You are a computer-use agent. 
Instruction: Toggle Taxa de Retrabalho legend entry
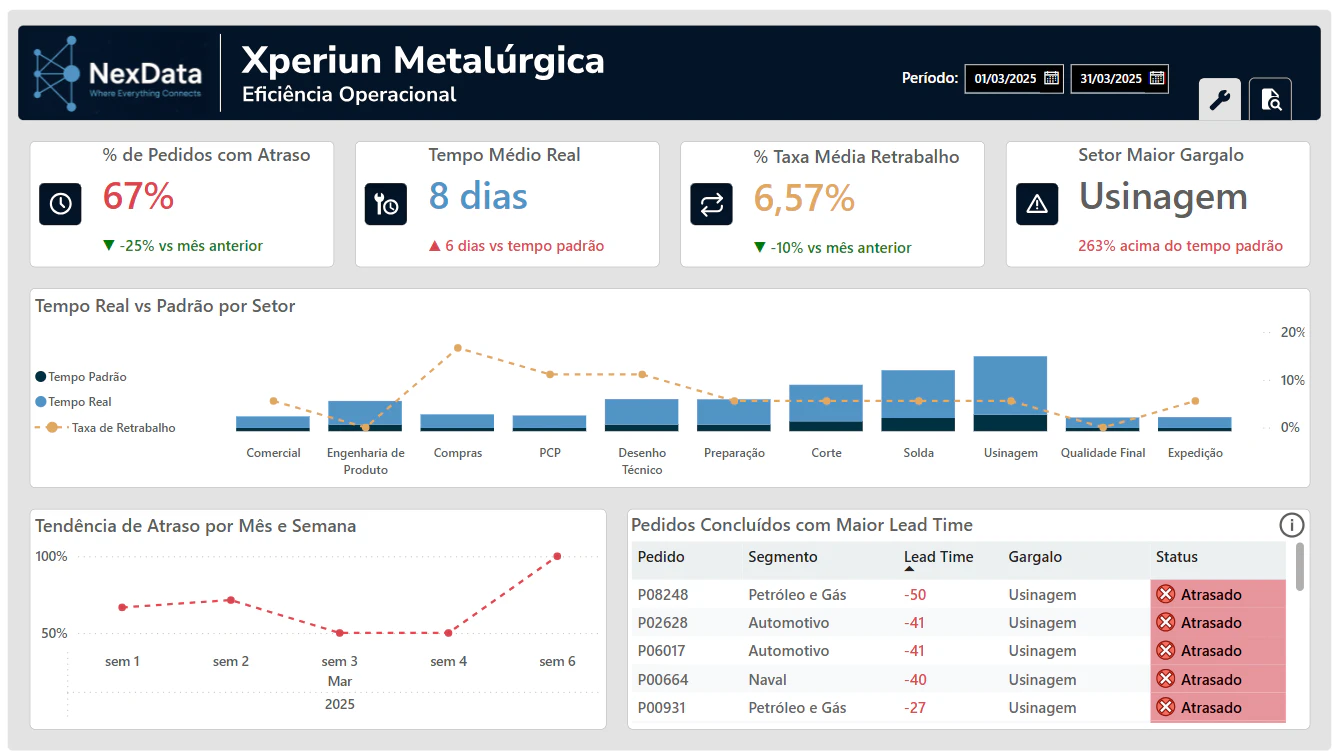coord(105,428)
